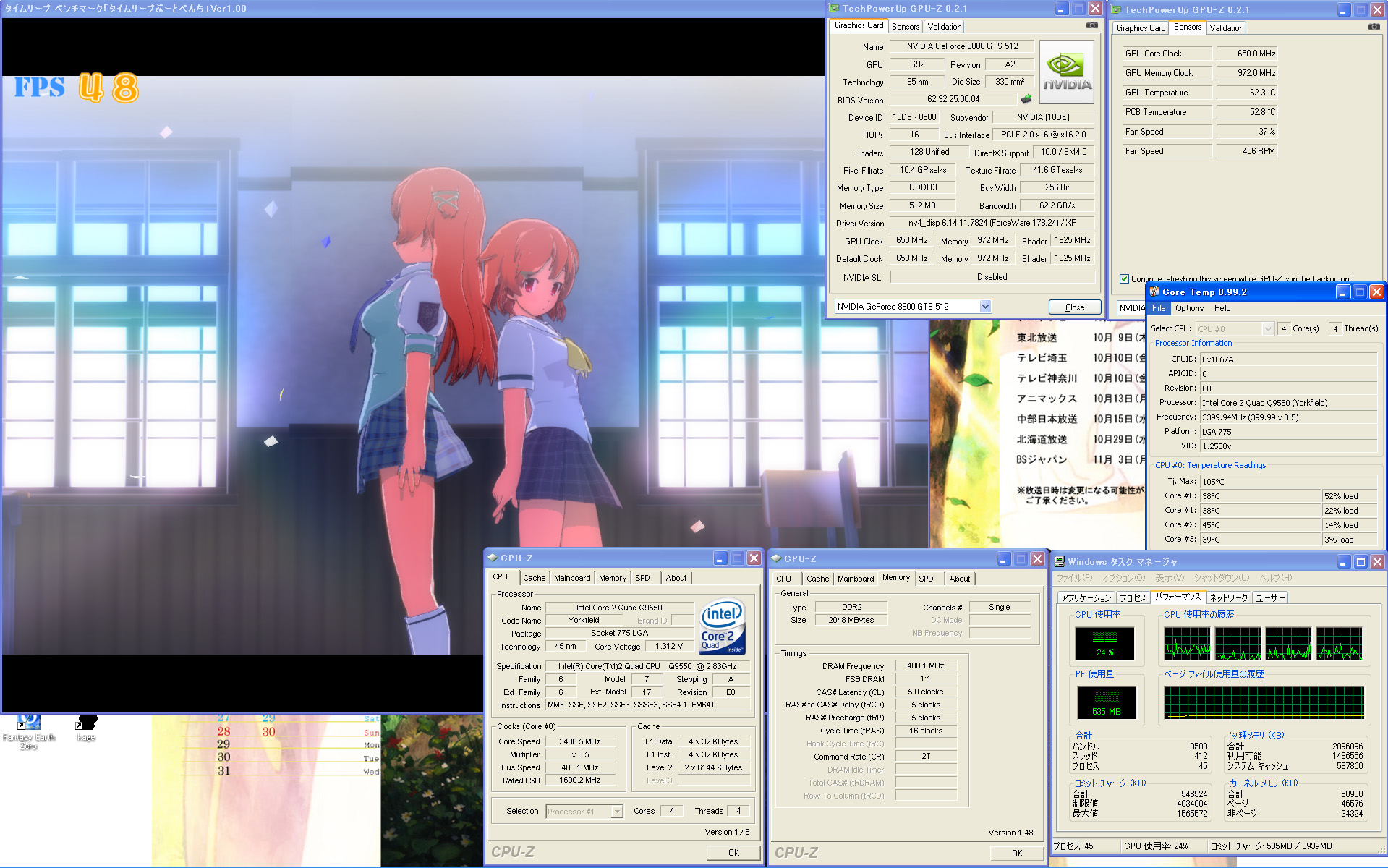Click the NVIDIA logo in GPU-Z
Viewport: 1388px width, 868px height.
(x=1067, y=72)
